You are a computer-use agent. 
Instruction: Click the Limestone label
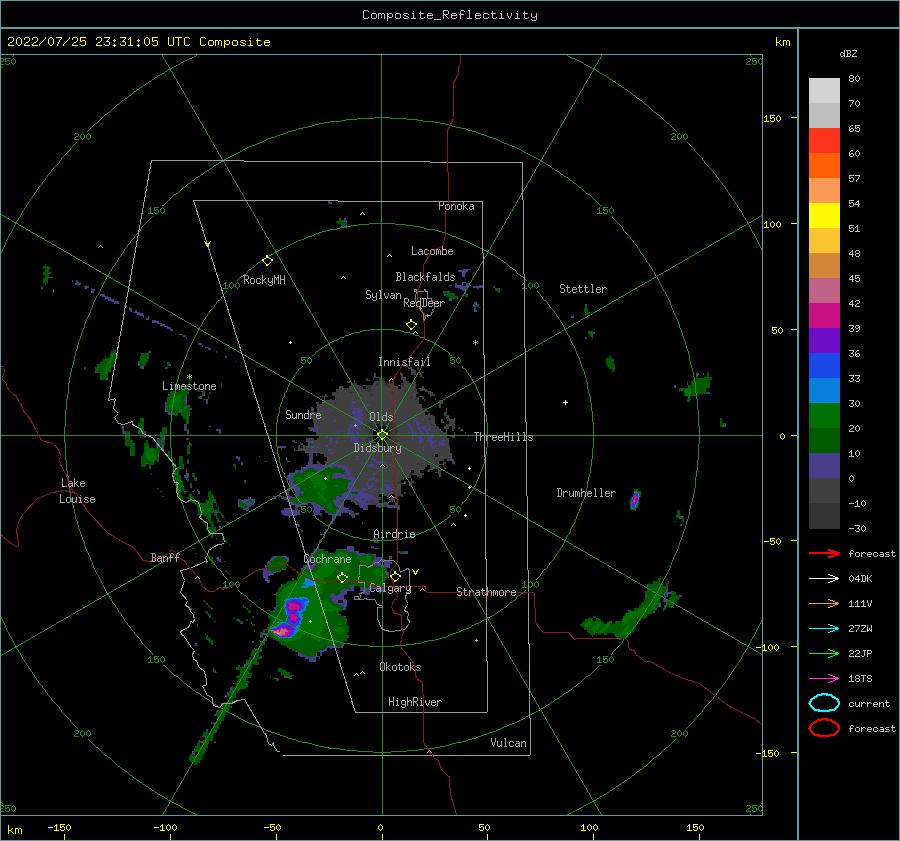tap(189, 386)
